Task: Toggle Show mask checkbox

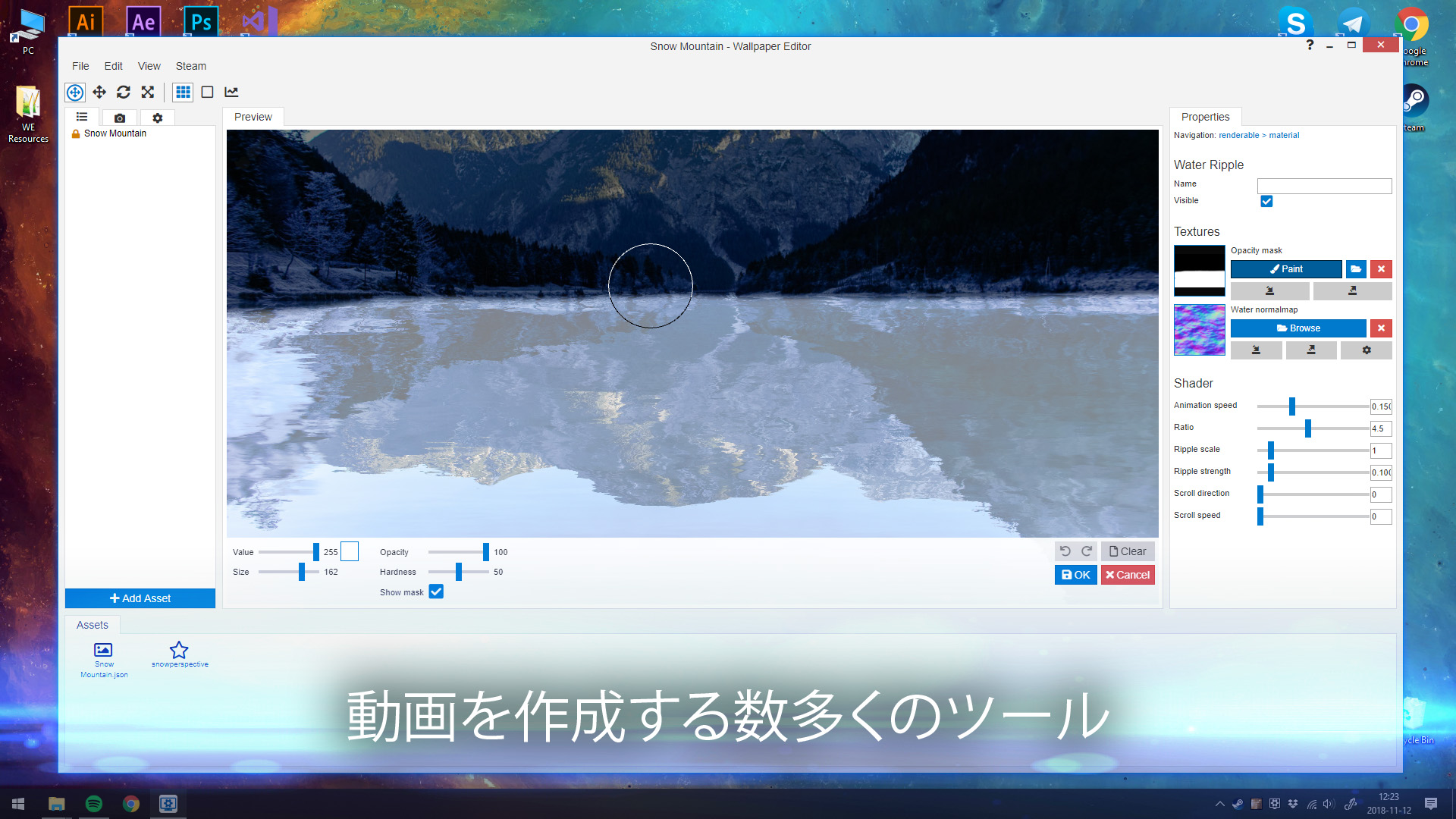Action: (x=435, y=591)
